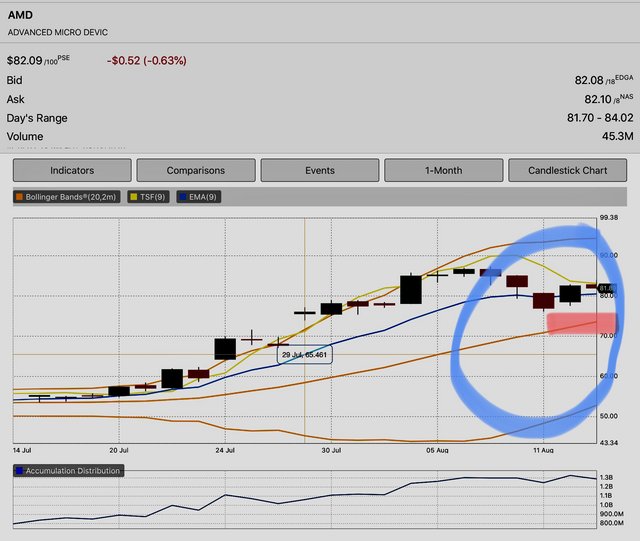This screenshot has height=541, width=640.
Task: Click the orange Bollinger Bands color swatch
Action: [x=19, y=197]
